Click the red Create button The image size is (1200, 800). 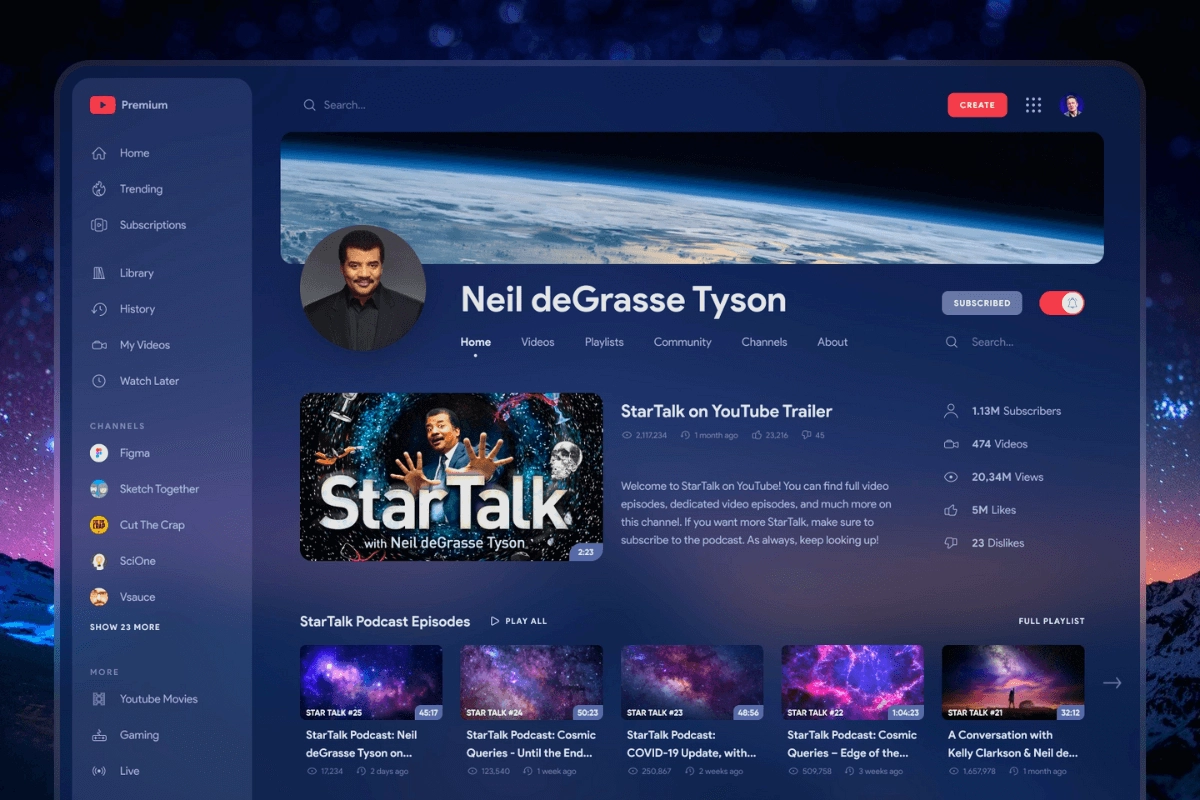pos(977,105)
